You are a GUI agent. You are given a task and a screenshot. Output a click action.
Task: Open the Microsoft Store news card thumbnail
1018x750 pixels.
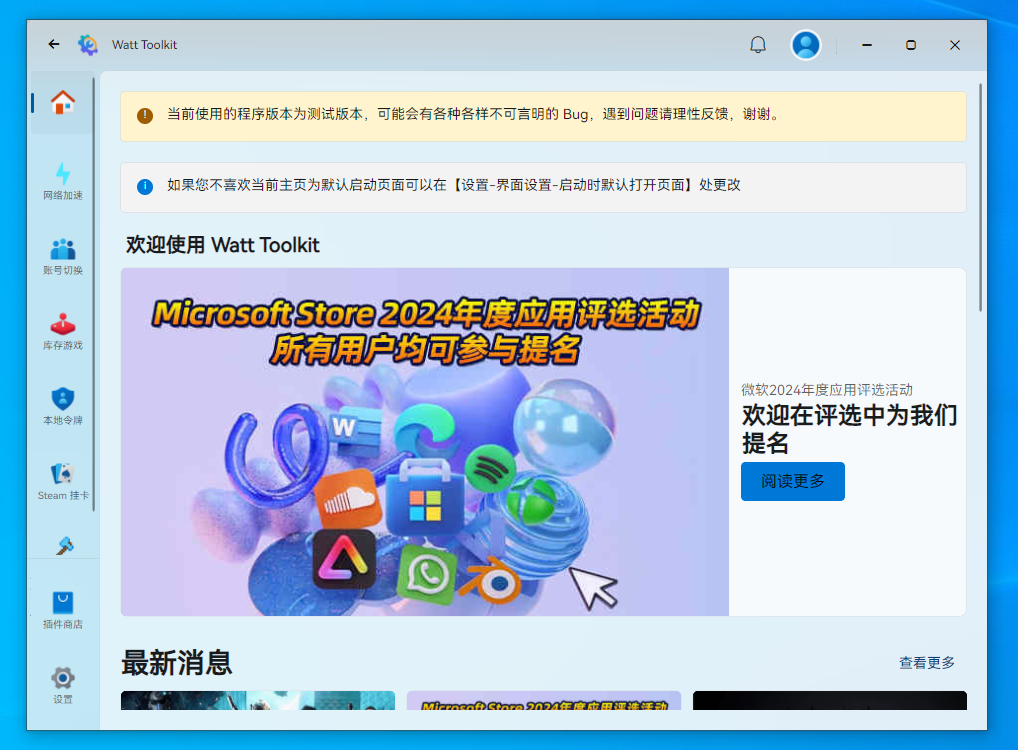tap(543, 700)
